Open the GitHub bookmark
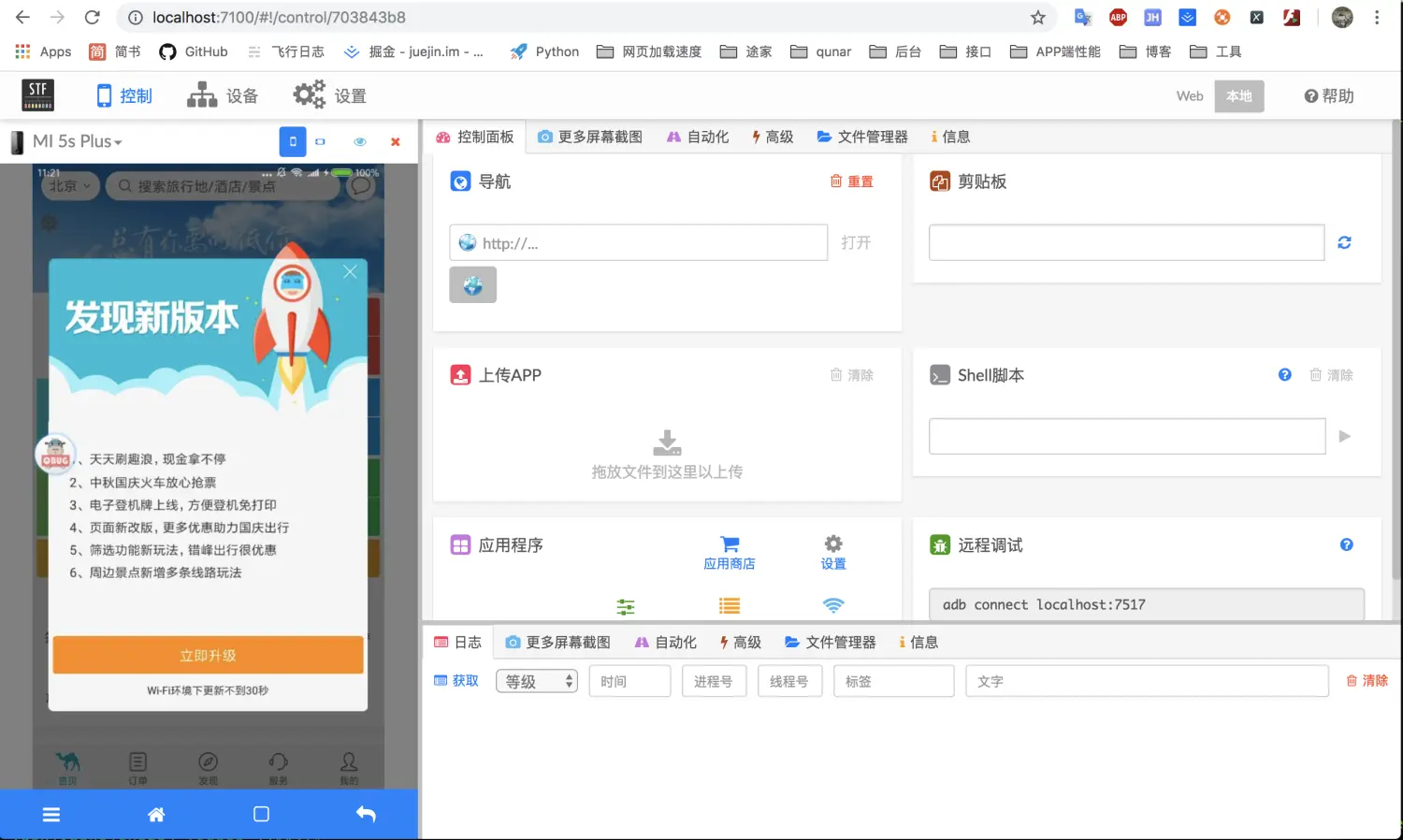 tap(194, 51)
